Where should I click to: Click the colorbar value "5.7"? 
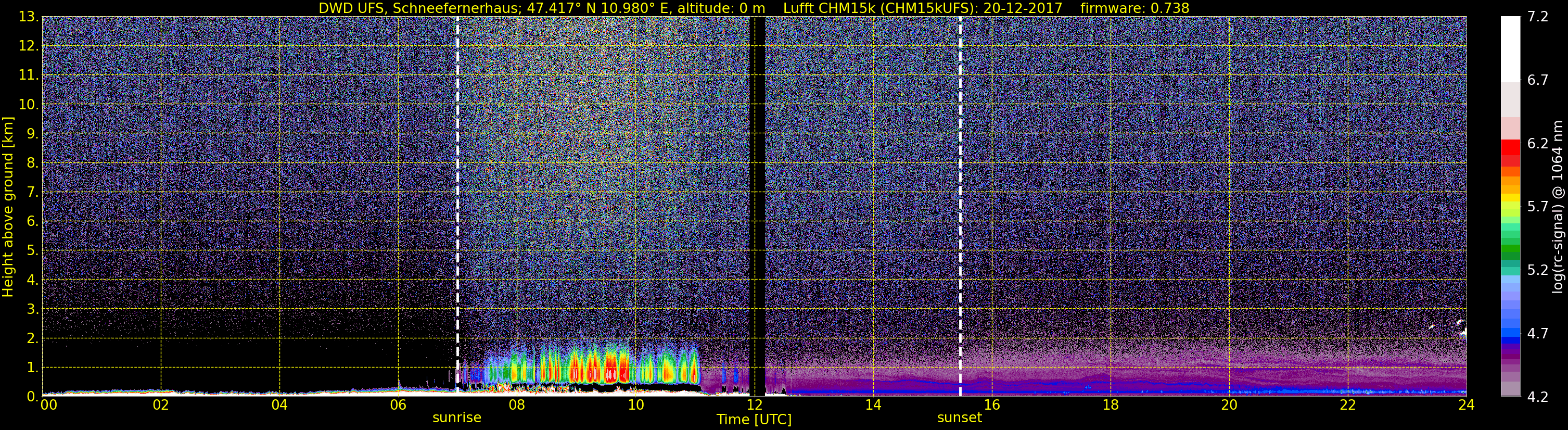click(x=1538, y=207)
